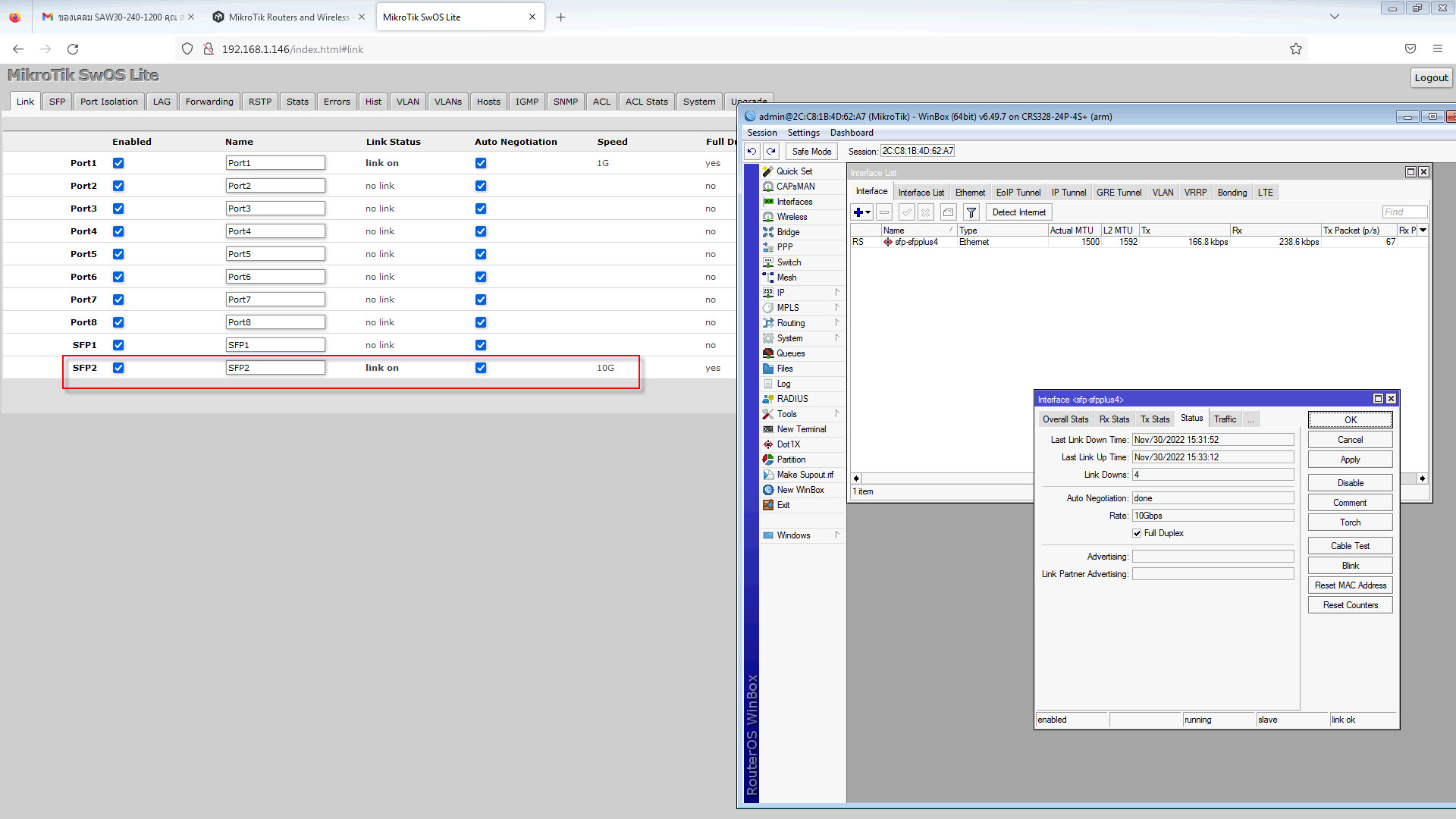Toggle the Full Duplex checkbox
Image resolution: width=1456 pixels, height=819 pixels.
coord(1137,533)
